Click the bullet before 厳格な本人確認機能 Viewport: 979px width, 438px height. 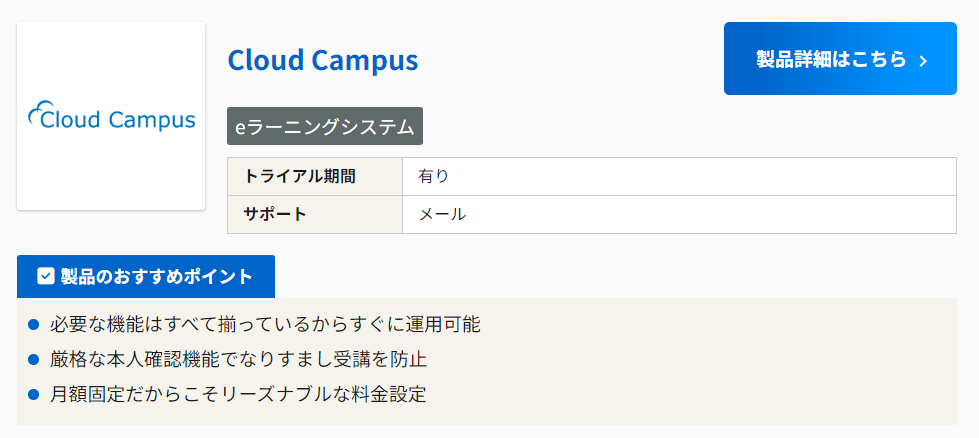33,359
